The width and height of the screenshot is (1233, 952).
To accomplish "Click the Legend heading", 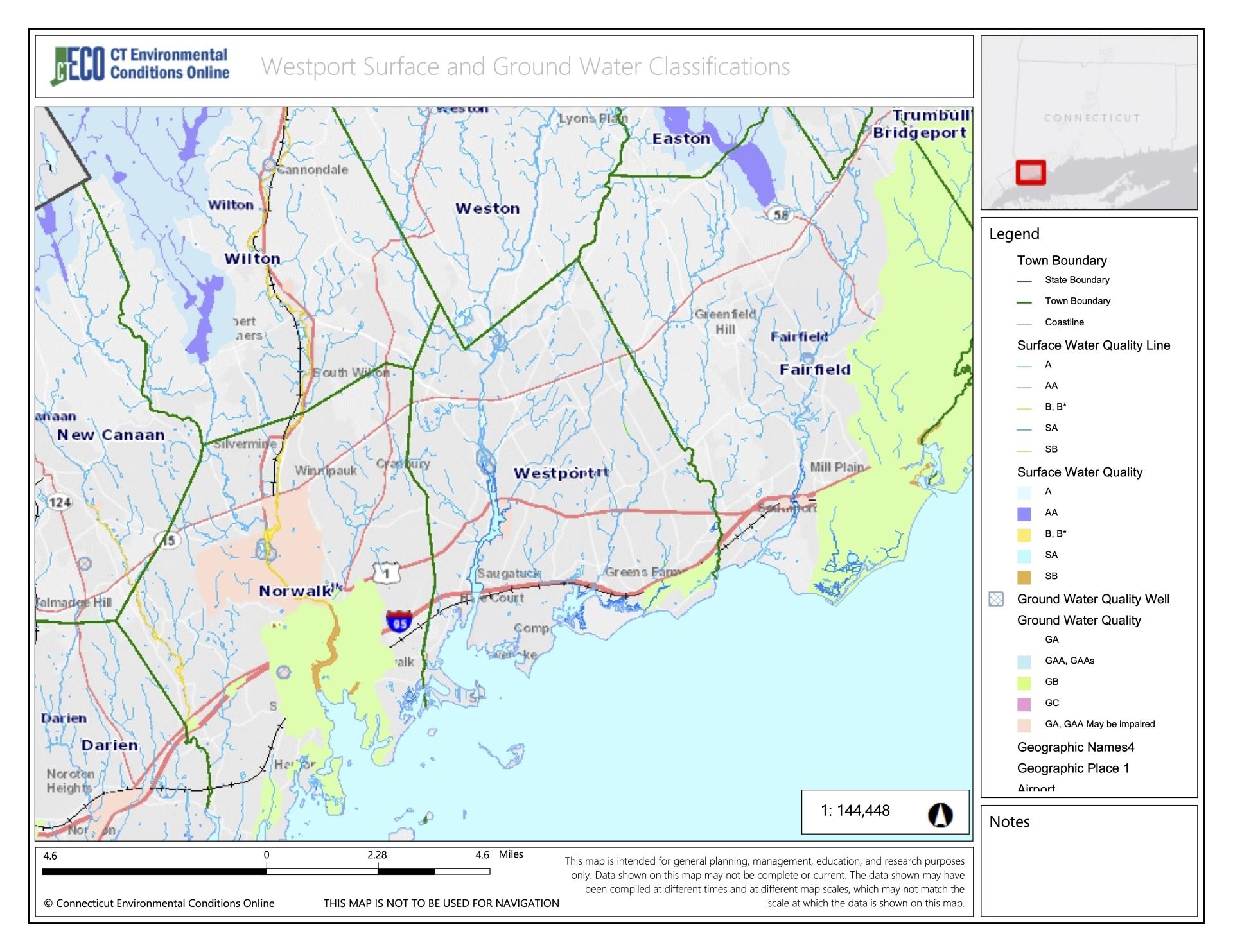I will click(1014, 234).
